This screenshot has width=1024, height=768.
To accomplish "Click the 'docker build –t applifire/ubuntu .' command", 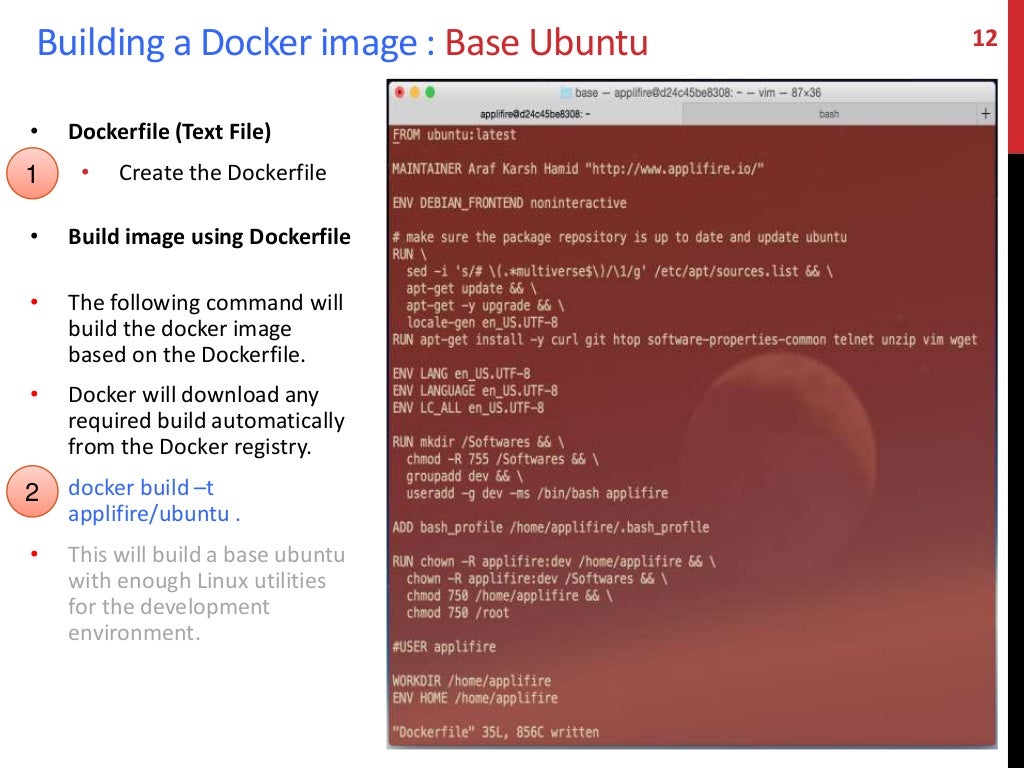I will (x=154, y=501).
